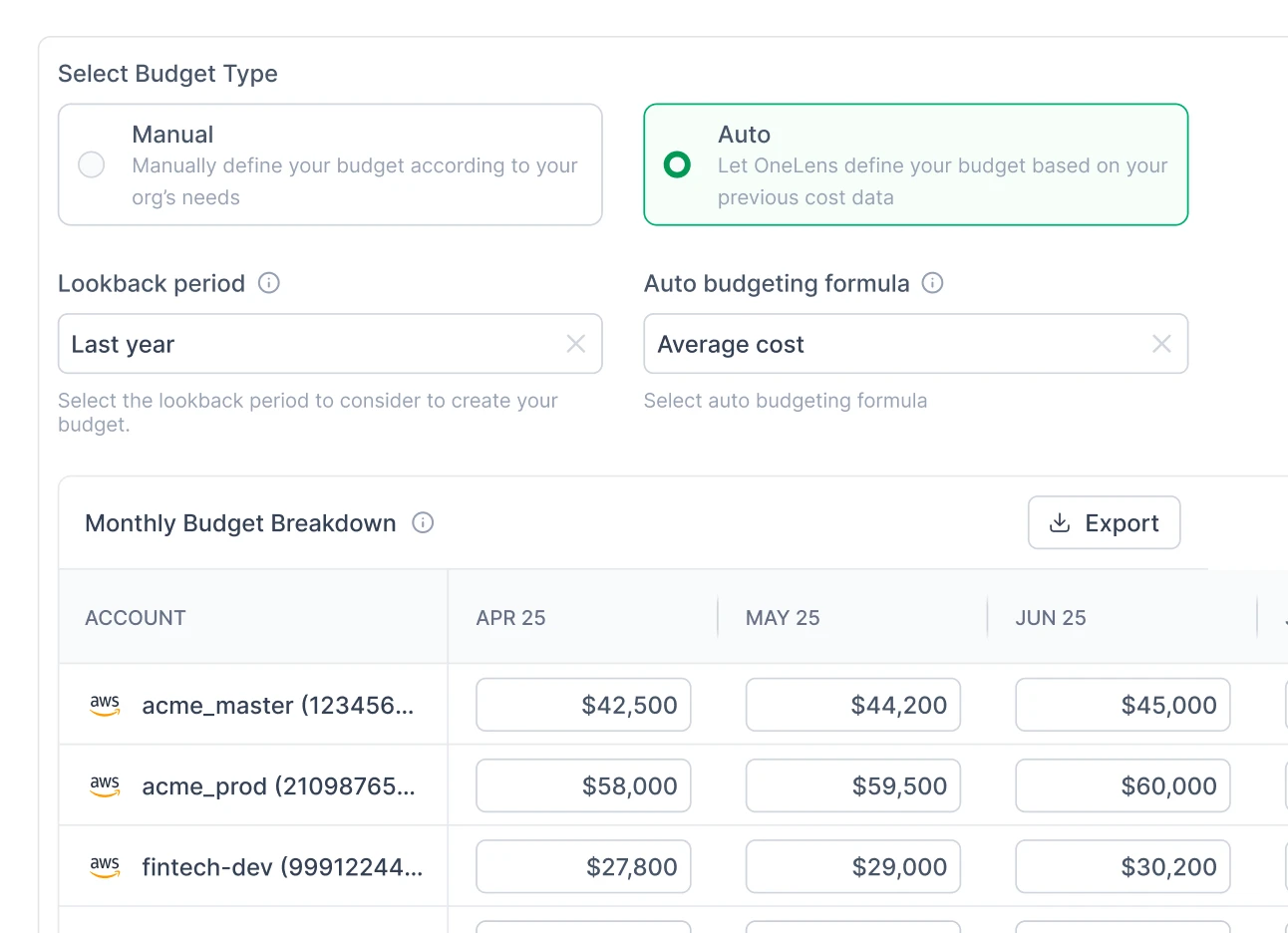Viewport: 1288px width, 933px height.
Task: Click AWS icon for fintech-dev account
Action: (x=105, y=866)
